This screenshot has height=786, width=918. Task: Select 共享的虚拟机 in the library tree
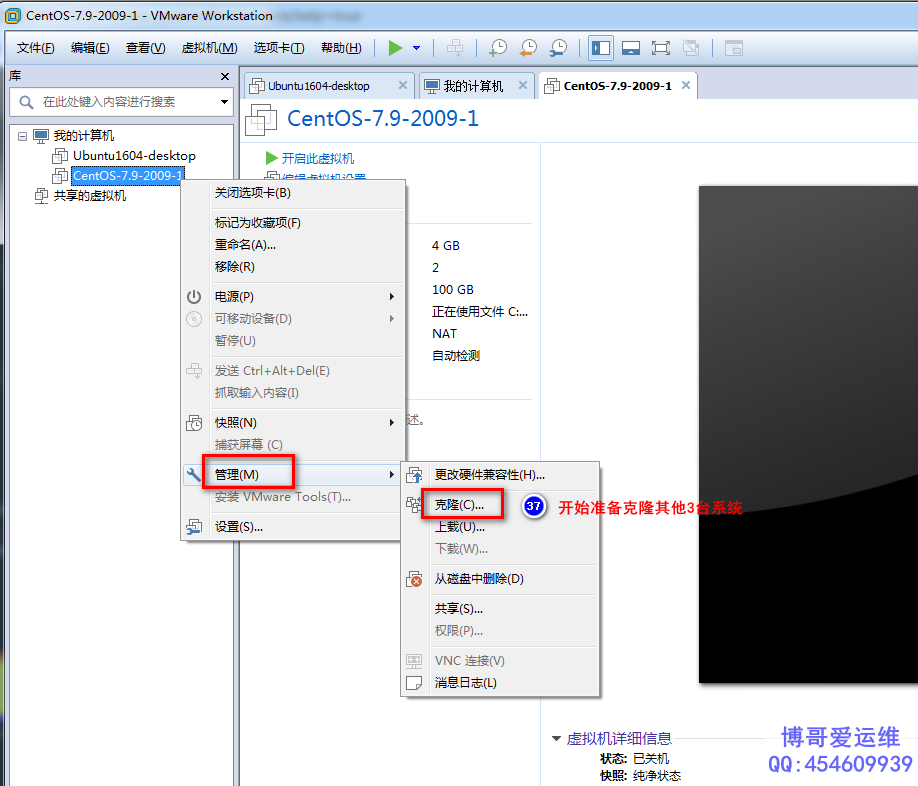pos(90,195)
